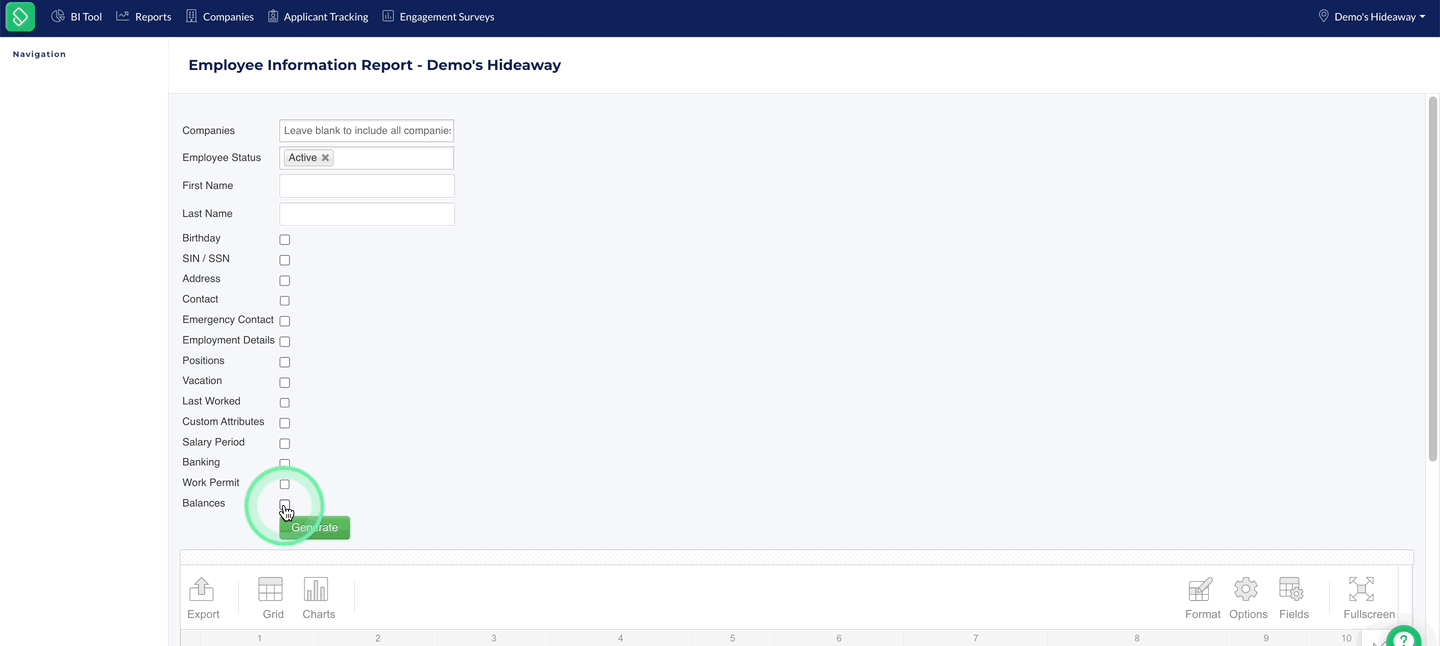
Task: Open the Companies menu
Action: (220, 17)
